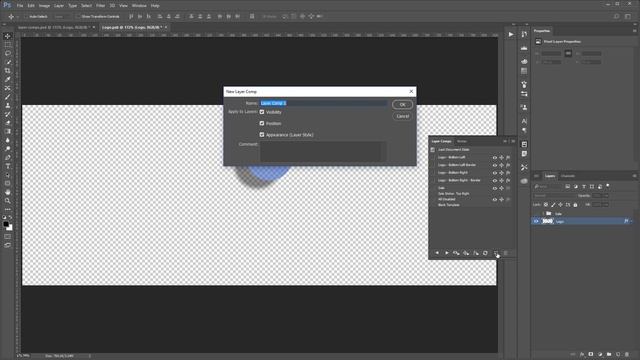Select the Path Selection tool
This screenshot has width=640, height=360.
coord(7,175)
